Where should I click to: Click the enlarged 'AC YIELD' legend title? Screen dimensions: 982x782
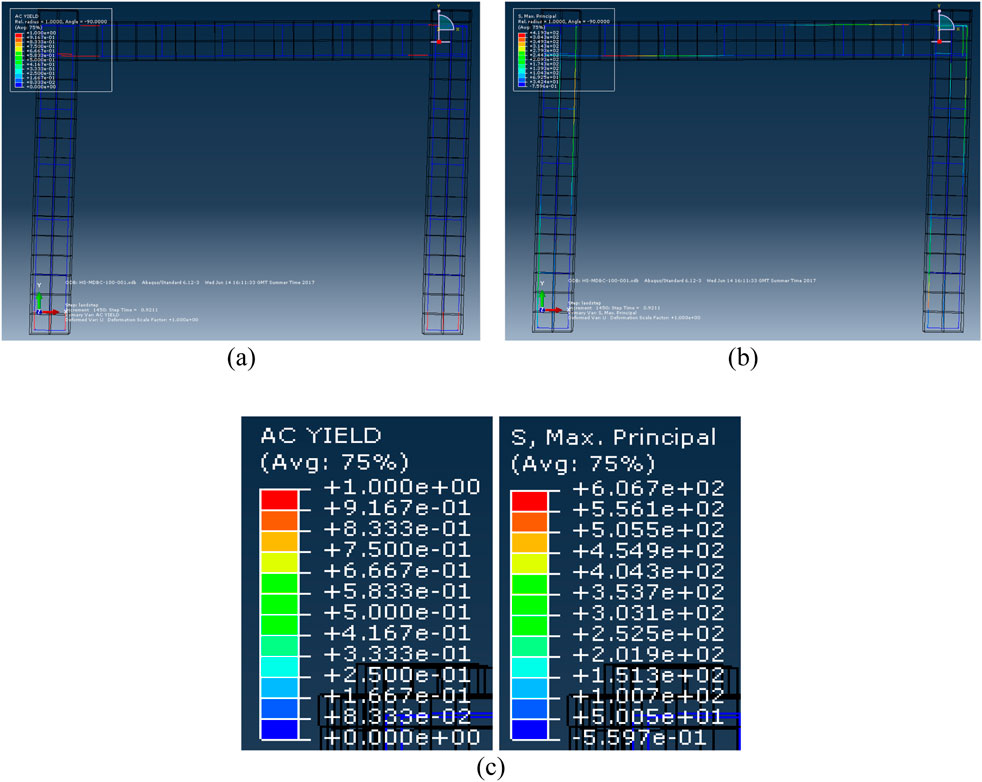click(321, 436)
